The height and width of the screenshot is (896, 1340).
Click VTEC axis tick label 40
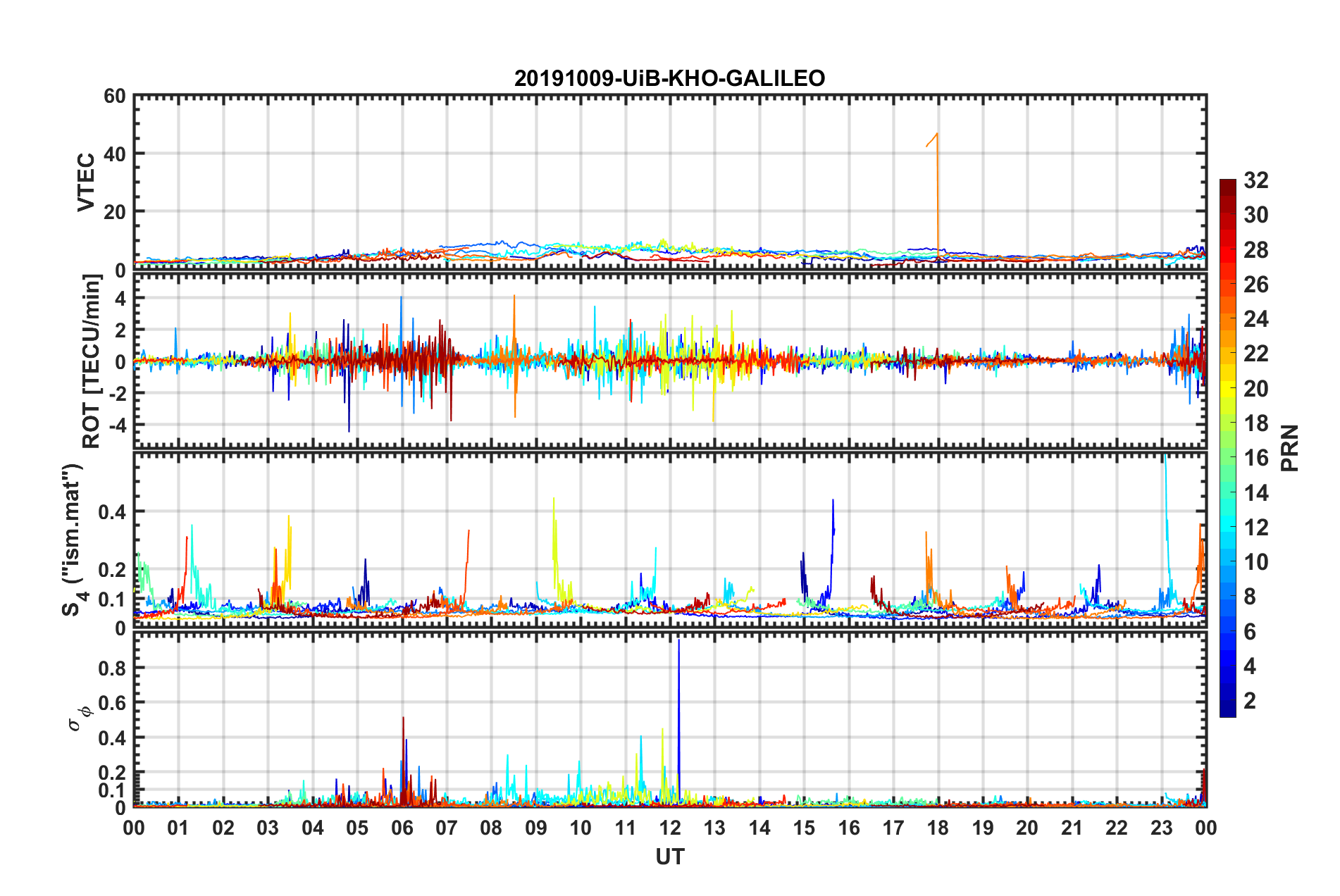click(x=115, y=154)
